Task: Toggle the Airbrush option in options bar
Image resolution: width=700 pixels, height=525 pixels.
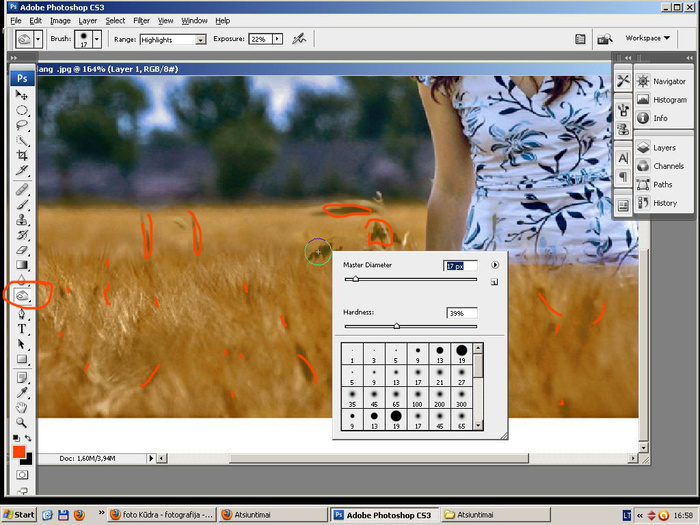Action: pyautogui.click(x=300, y=39)
